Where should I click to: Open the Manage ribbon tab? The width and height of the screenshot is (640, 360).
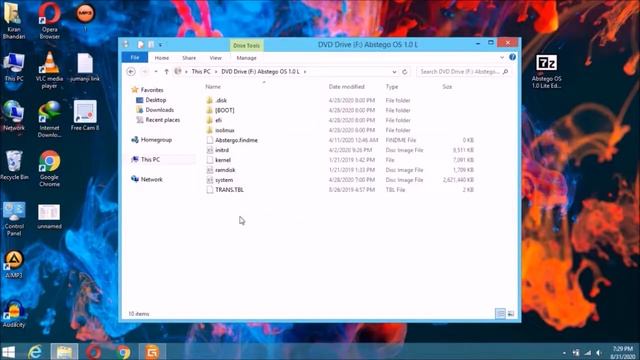tap(246, 58)
